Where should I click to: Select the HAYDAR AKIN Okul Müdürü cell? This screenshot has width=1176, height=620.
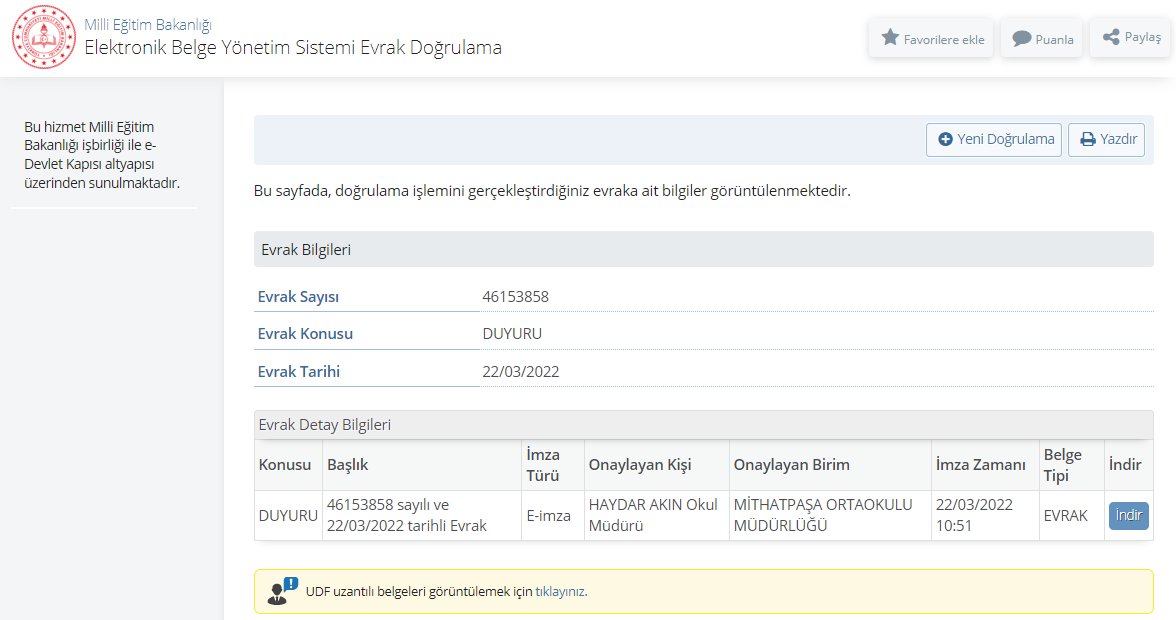(x=653, y=515)
